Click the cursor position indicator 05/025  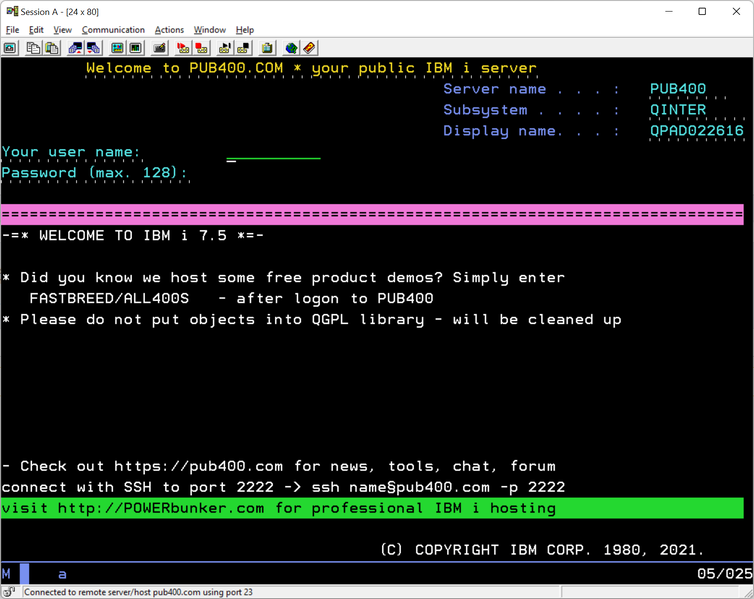724,574
